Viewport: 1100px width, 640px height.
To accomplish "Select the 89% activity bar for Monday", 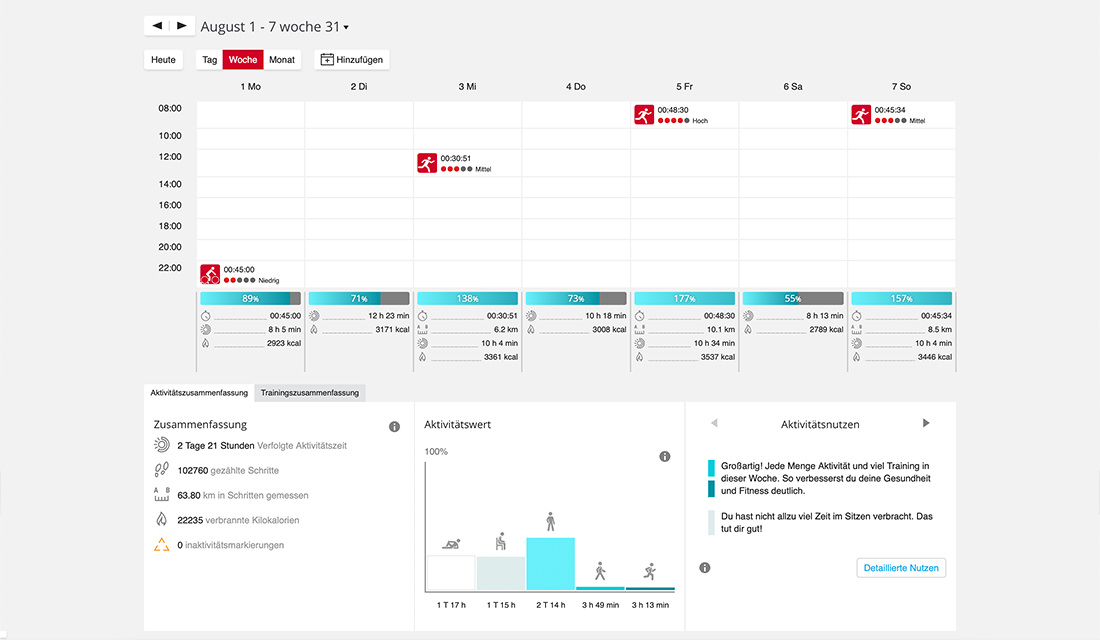I will [x=250, y=298].
